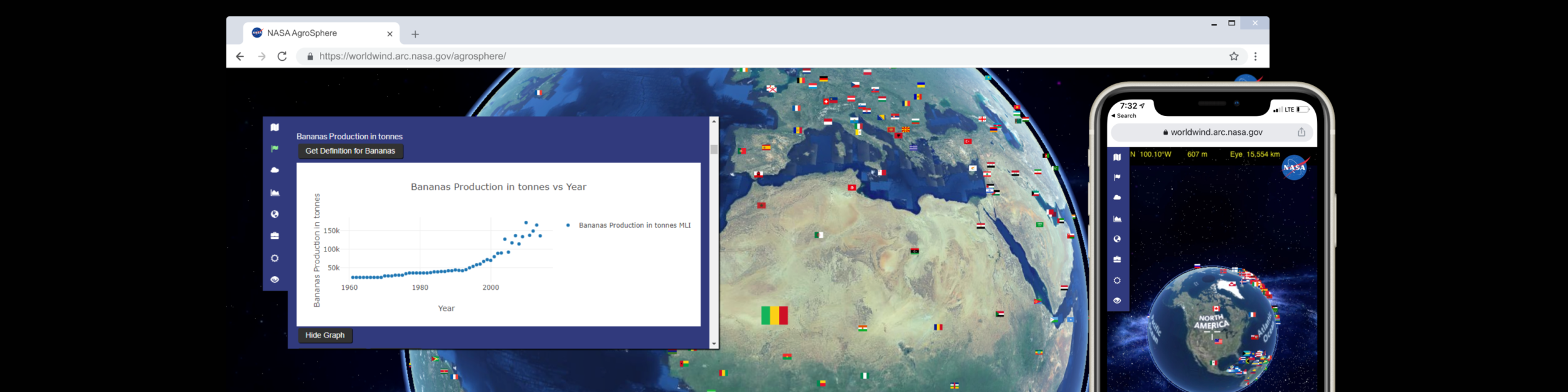Click the 150k y-axis label
This screenshot has height=392, width=1568.
tap(332, 231)
